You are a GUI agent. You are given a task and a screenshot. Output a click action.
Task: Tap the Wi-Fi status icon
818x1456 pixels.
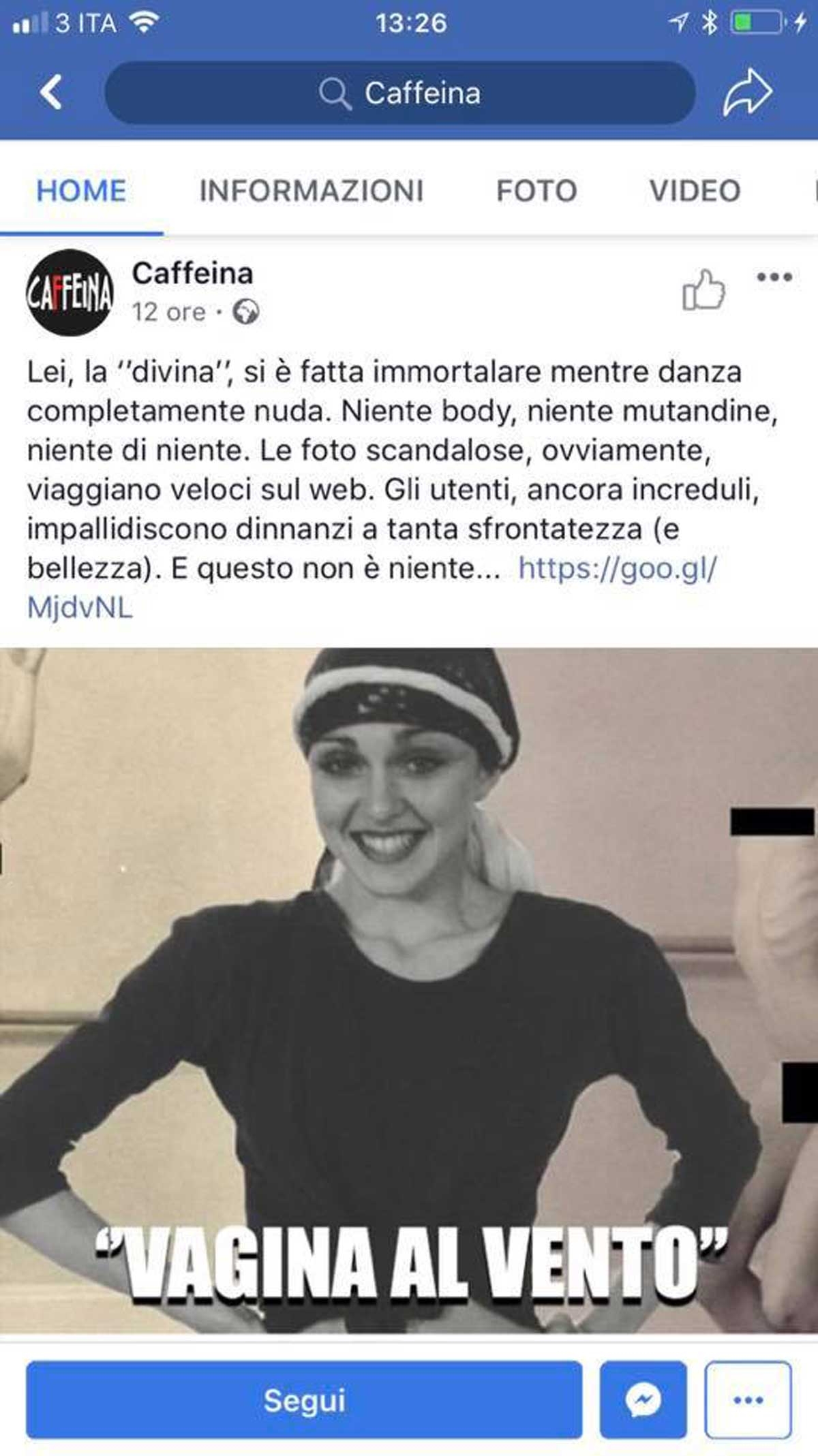pyautogui.click(x=144, y=23)
